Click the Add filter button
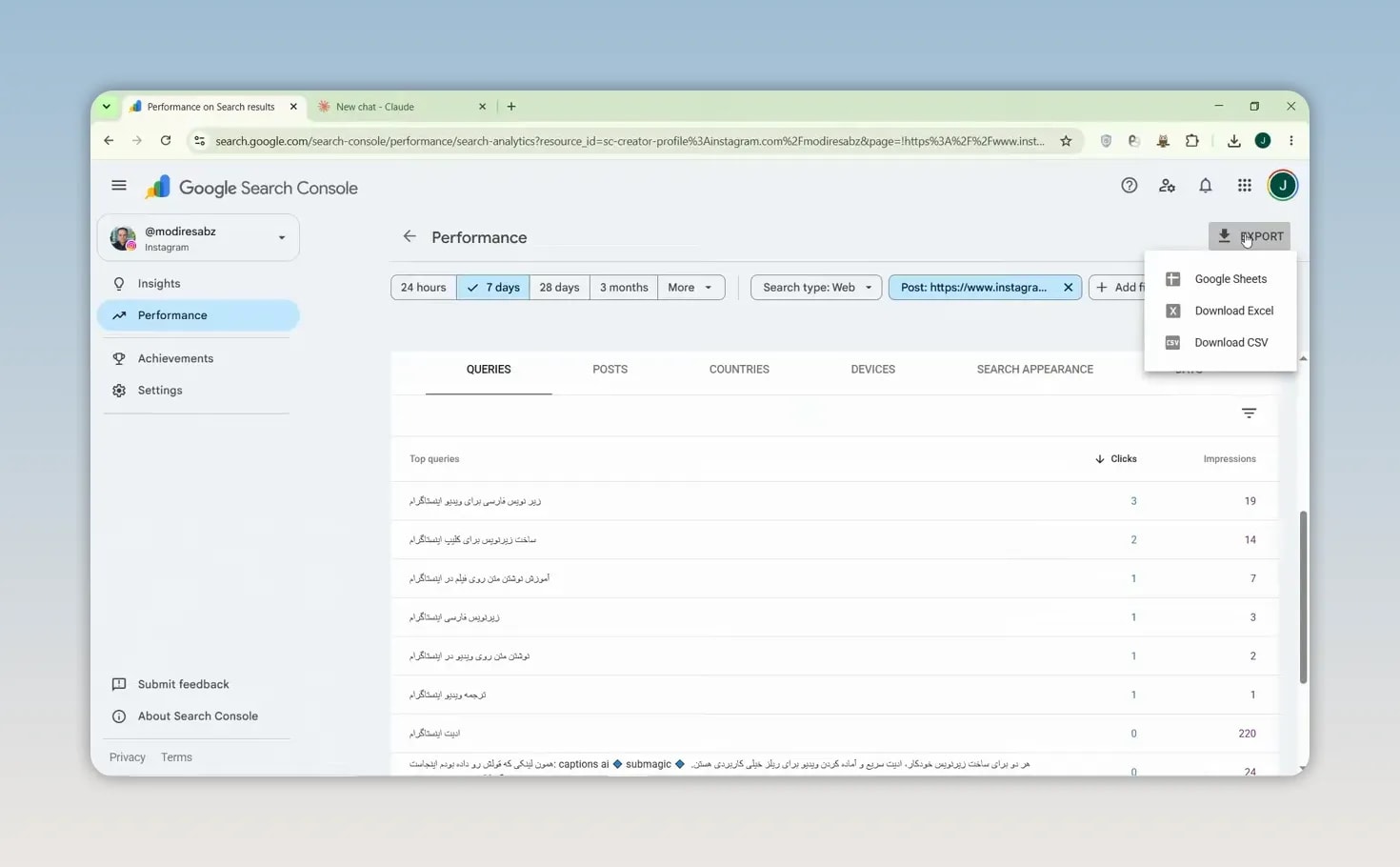This screenshot has width=1400, height=867. coord(1119,287)
